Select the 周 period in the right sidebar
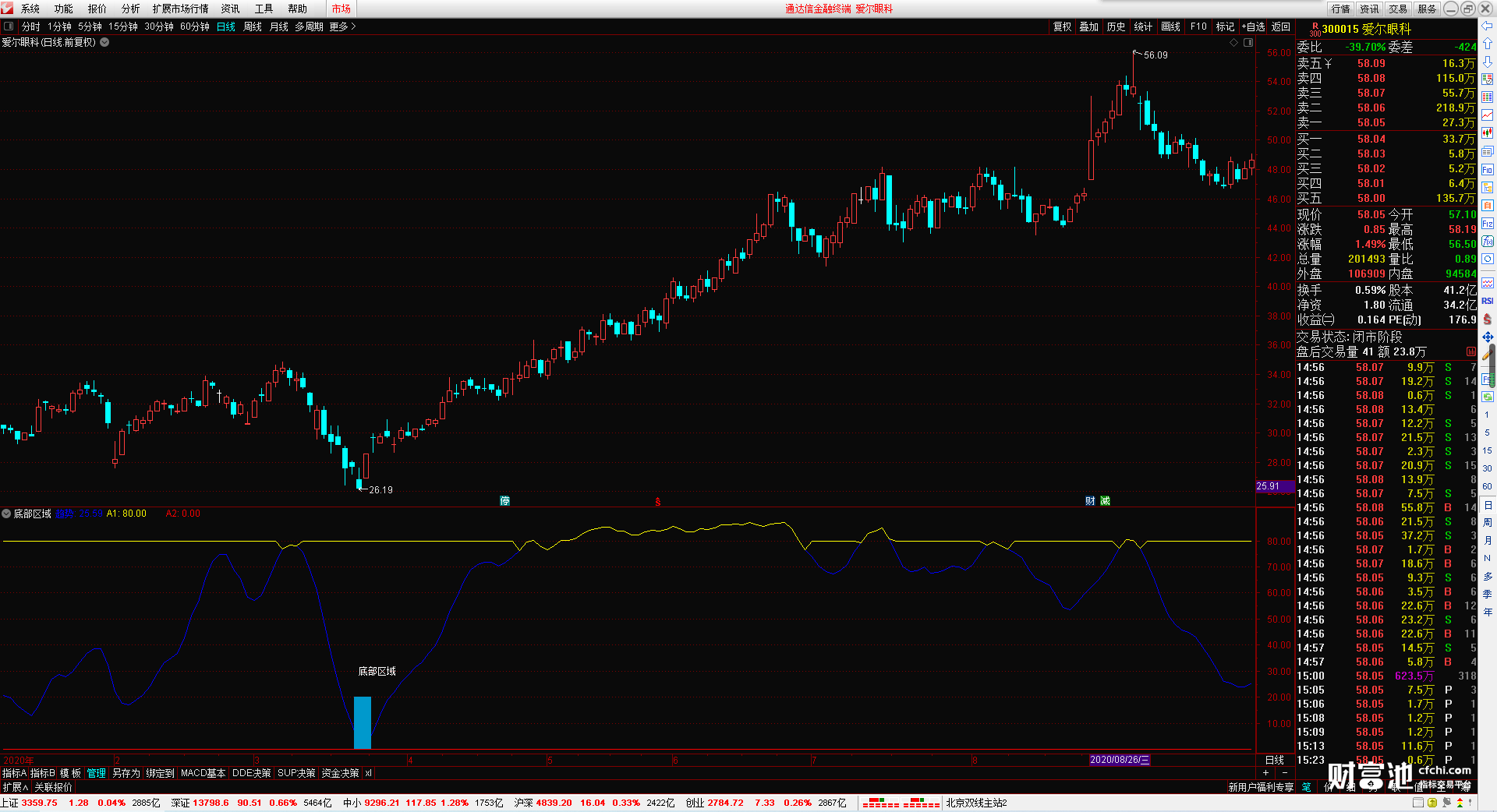Viewport: 1497px width, 812px height. (1488, 522)
